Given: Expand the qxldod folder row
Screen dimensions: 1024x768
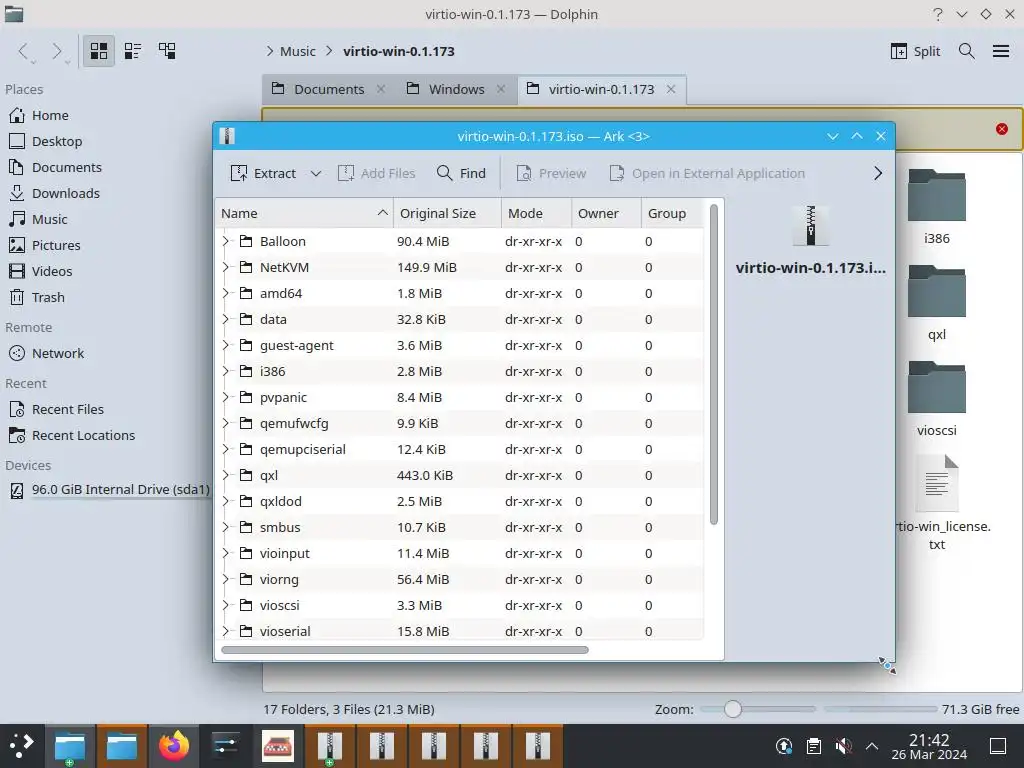Looking at the screenshot, I should [x=226, y=501].
